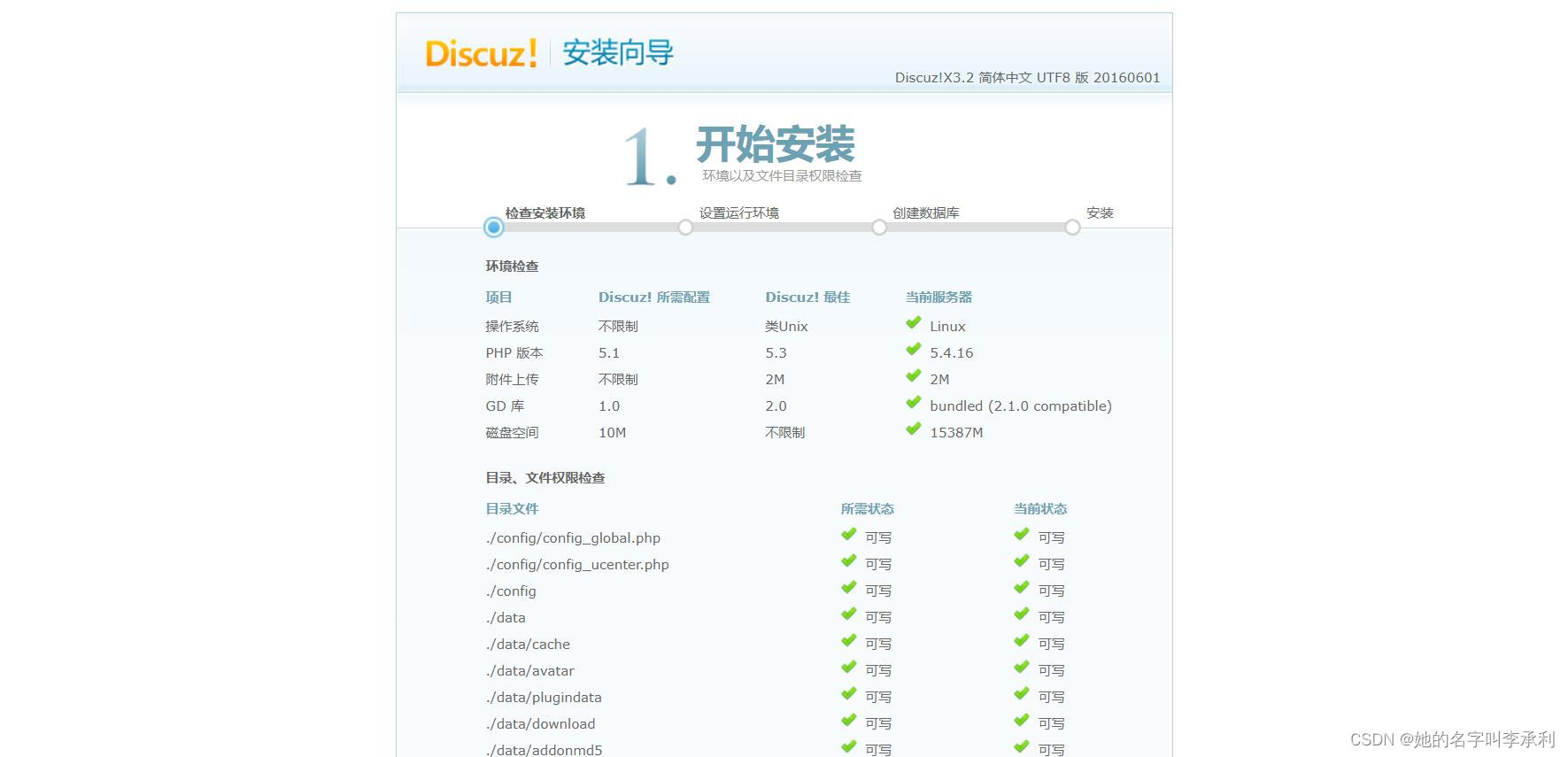Click the directory path ./data/download
The height and width of the screenshot is (757, 1568).
[540, 723]
